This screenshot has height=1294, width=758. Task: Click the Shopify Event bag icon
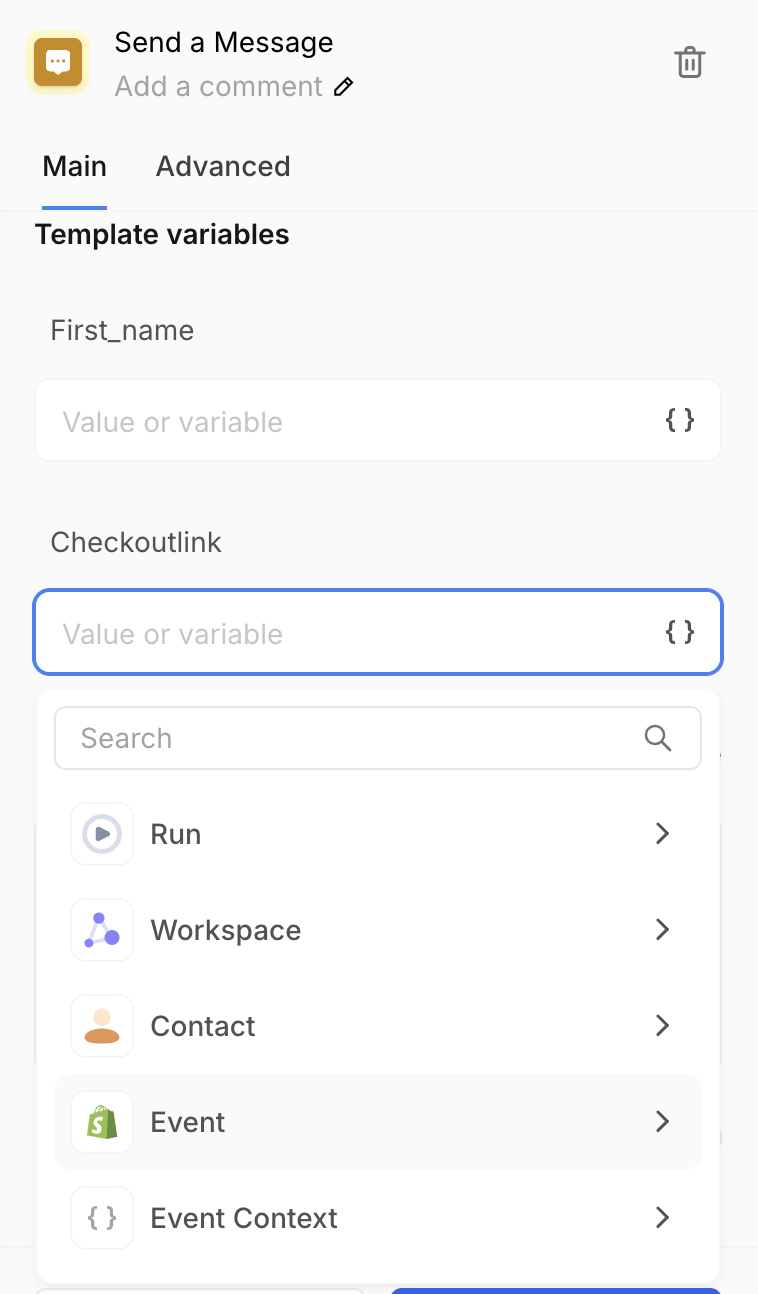click(x=102, y=1122)
